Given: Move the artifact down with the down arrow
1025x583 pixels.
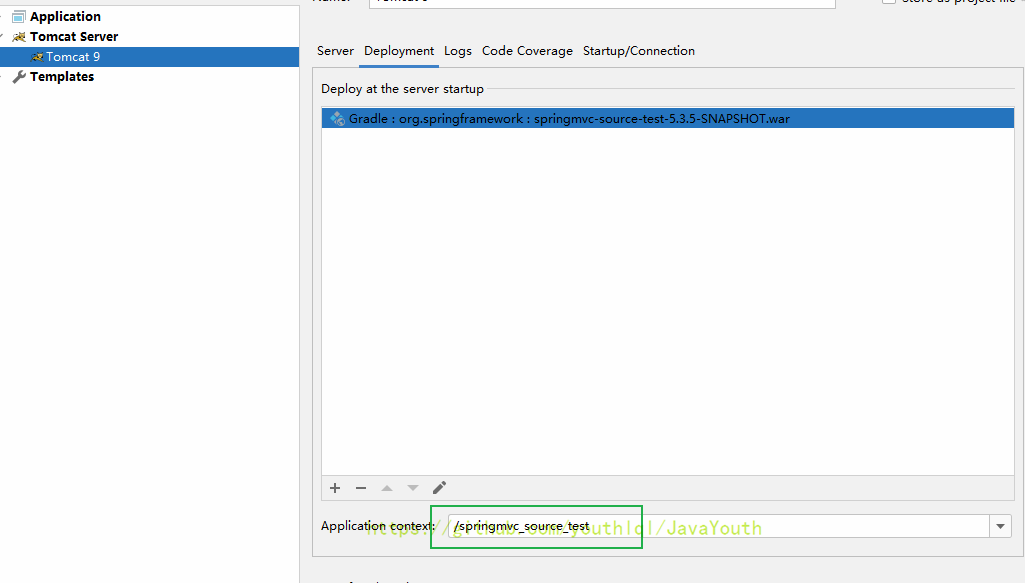Looking at the screenshot, I should pyautogui.click(x=413, y=488).
